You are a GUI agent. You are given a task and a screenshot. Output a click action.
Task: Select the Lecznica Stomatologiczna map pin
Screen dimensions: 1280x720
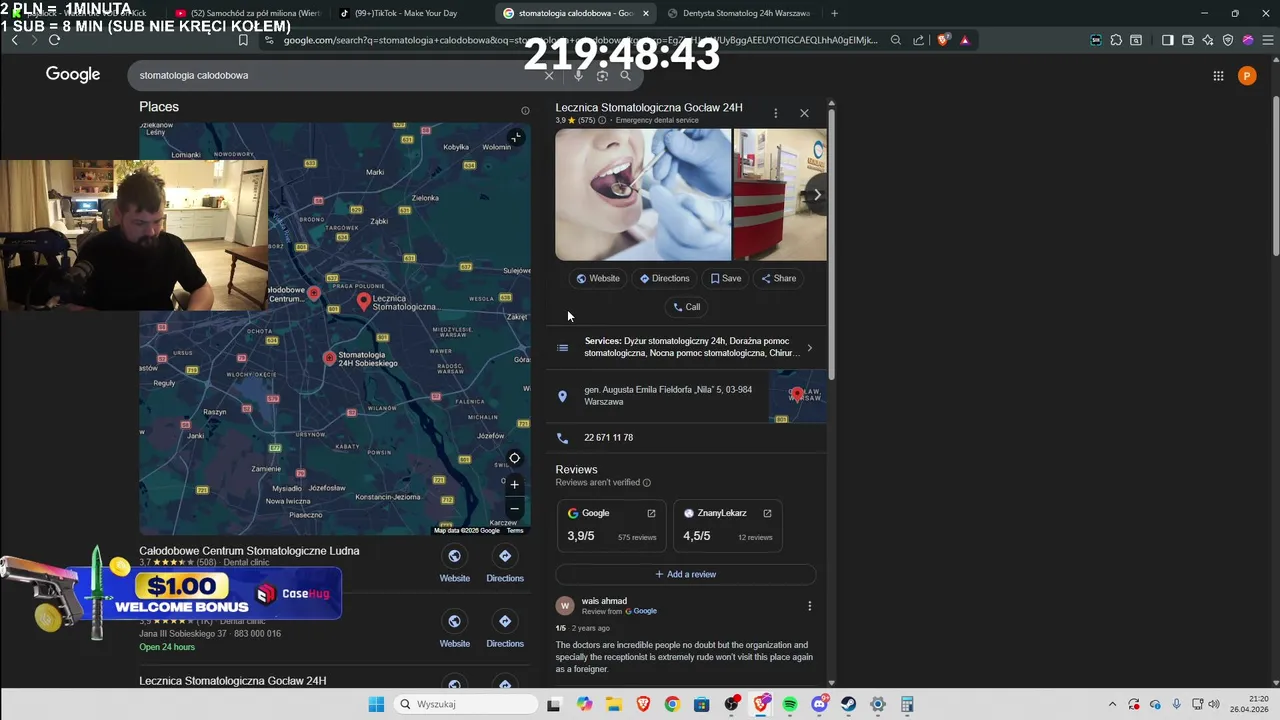363,301
